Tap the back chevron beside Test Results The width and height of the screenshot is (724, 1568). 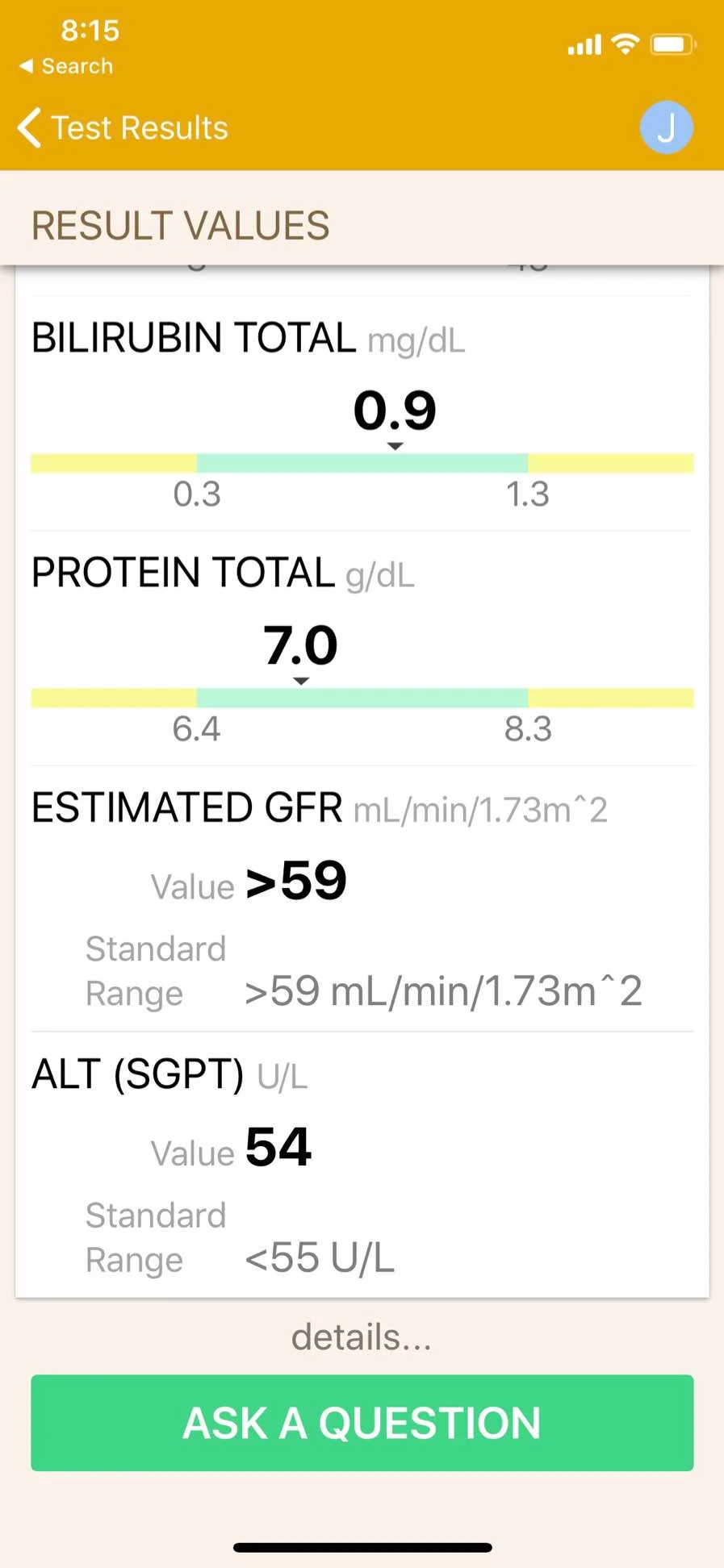click(x=29, y=127)
